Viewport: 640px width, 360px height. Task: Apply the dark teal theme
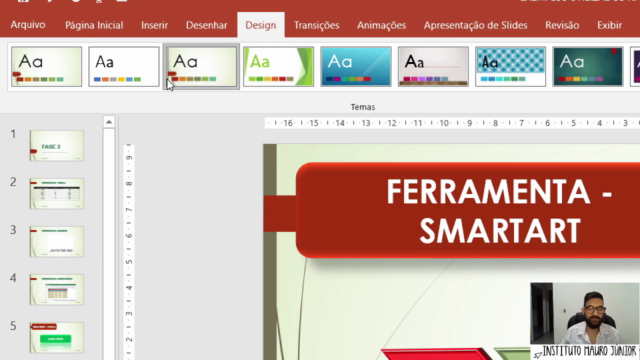[x=588, y=67]
